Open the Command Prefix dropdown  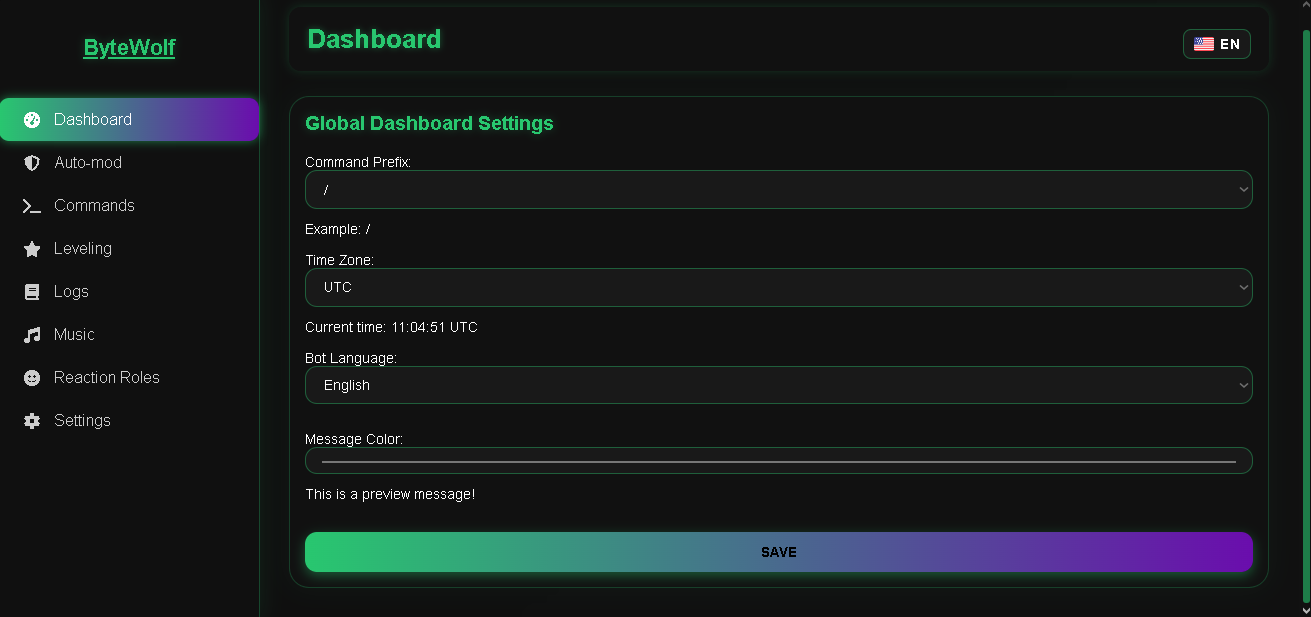tap(778, 189)
